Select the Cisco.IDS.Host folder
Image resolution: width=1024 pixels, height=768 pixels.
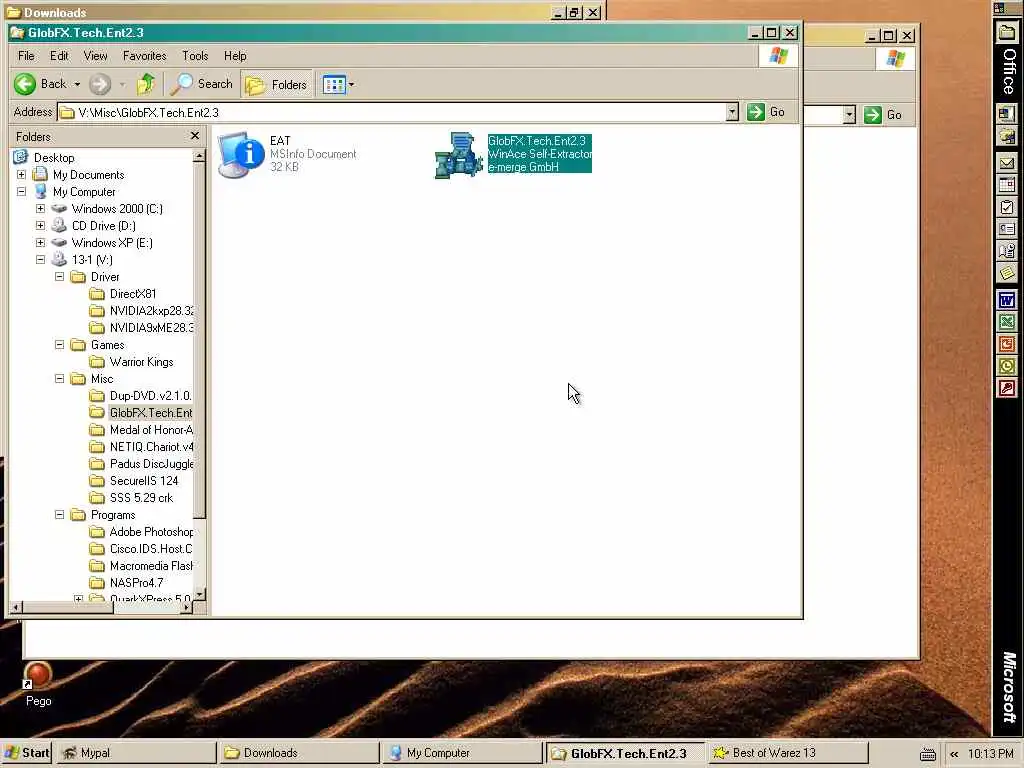151,549
